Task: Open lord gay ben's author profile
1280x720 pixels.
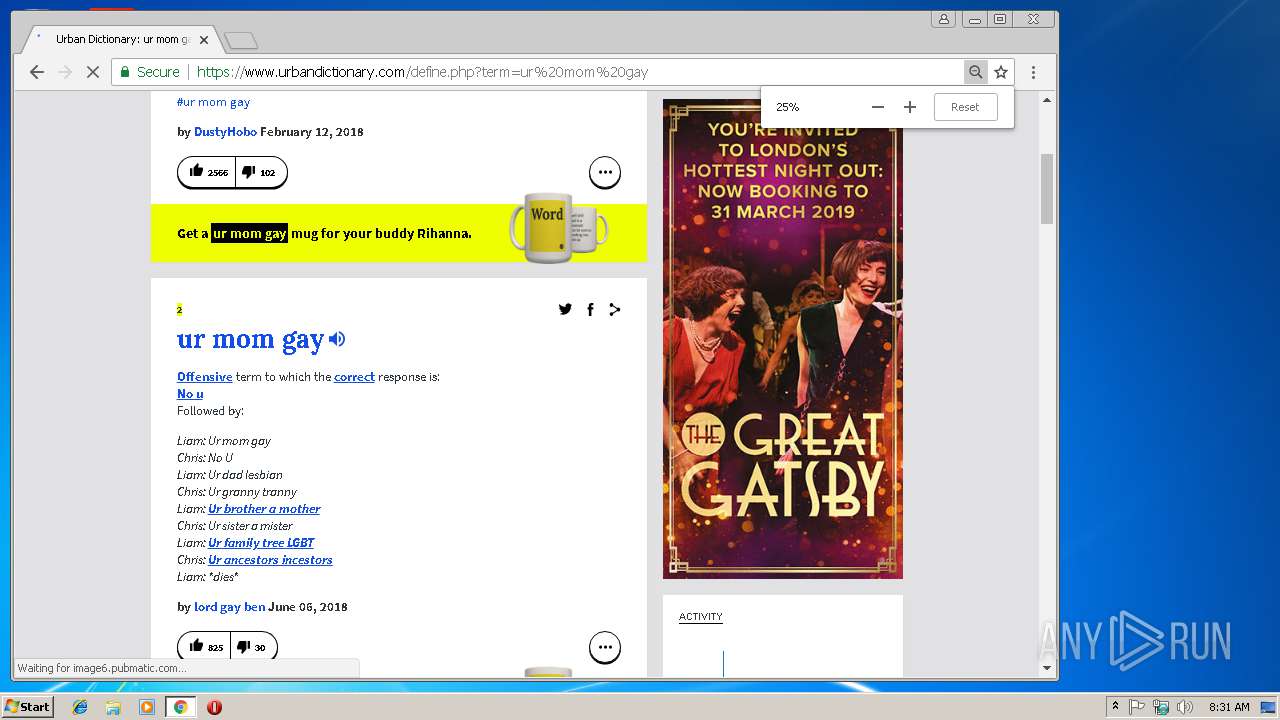Action: pos(229,607)
